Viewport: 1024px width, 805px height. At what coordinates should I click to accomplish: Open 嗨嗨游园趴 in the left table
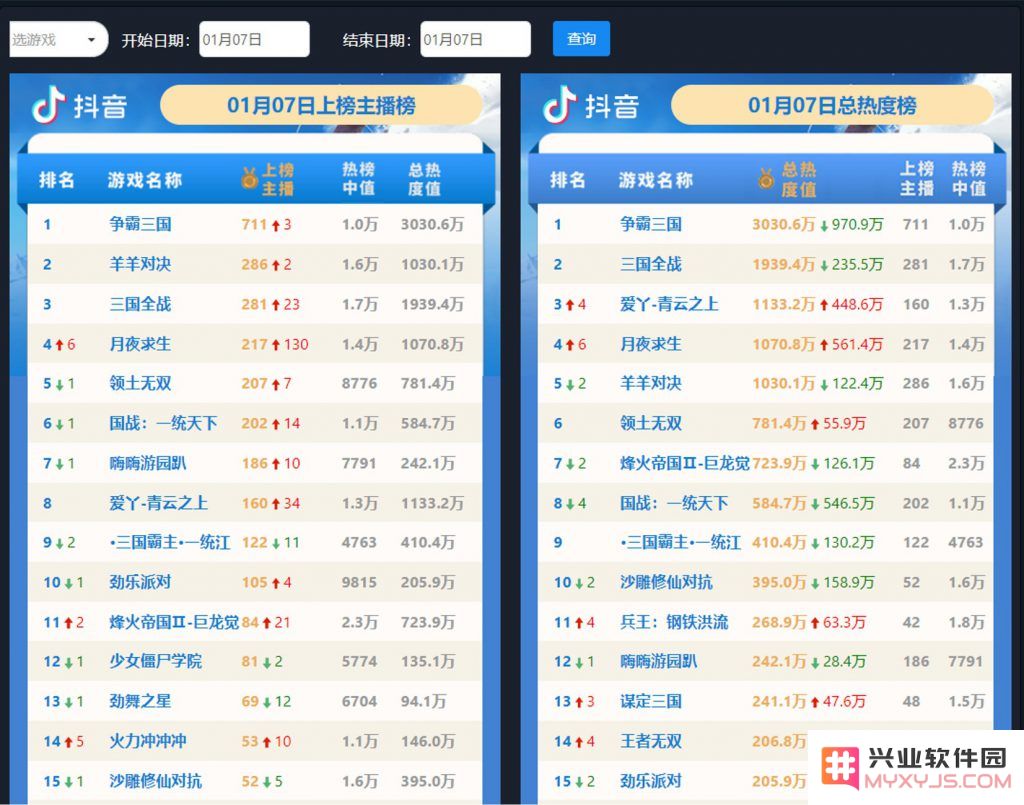click(148, 464)
